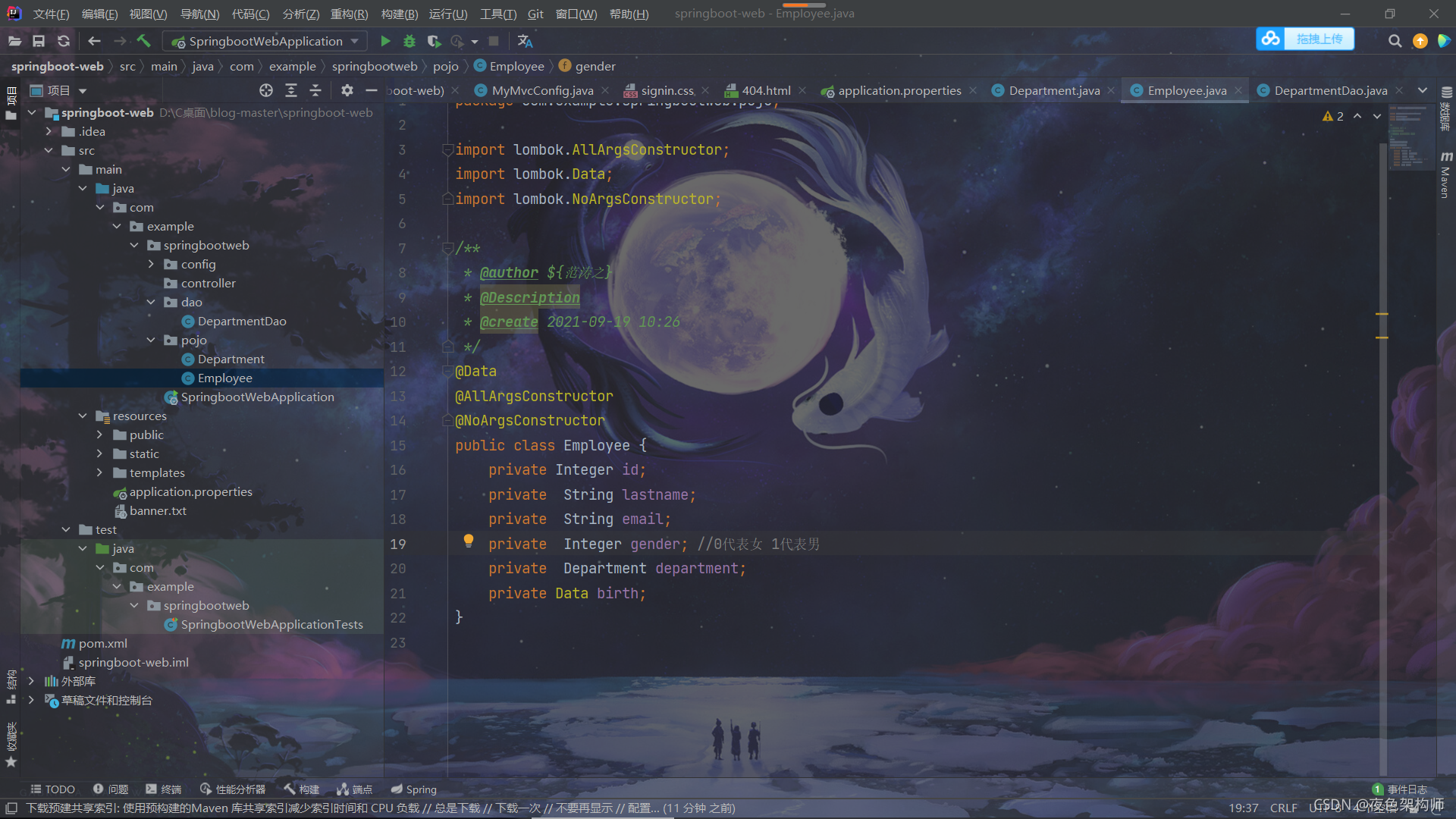Screen dimensions: 1456x819
Task: Start debugging with the bug icon
Action: pyautogui.click(x=409, y=41)
